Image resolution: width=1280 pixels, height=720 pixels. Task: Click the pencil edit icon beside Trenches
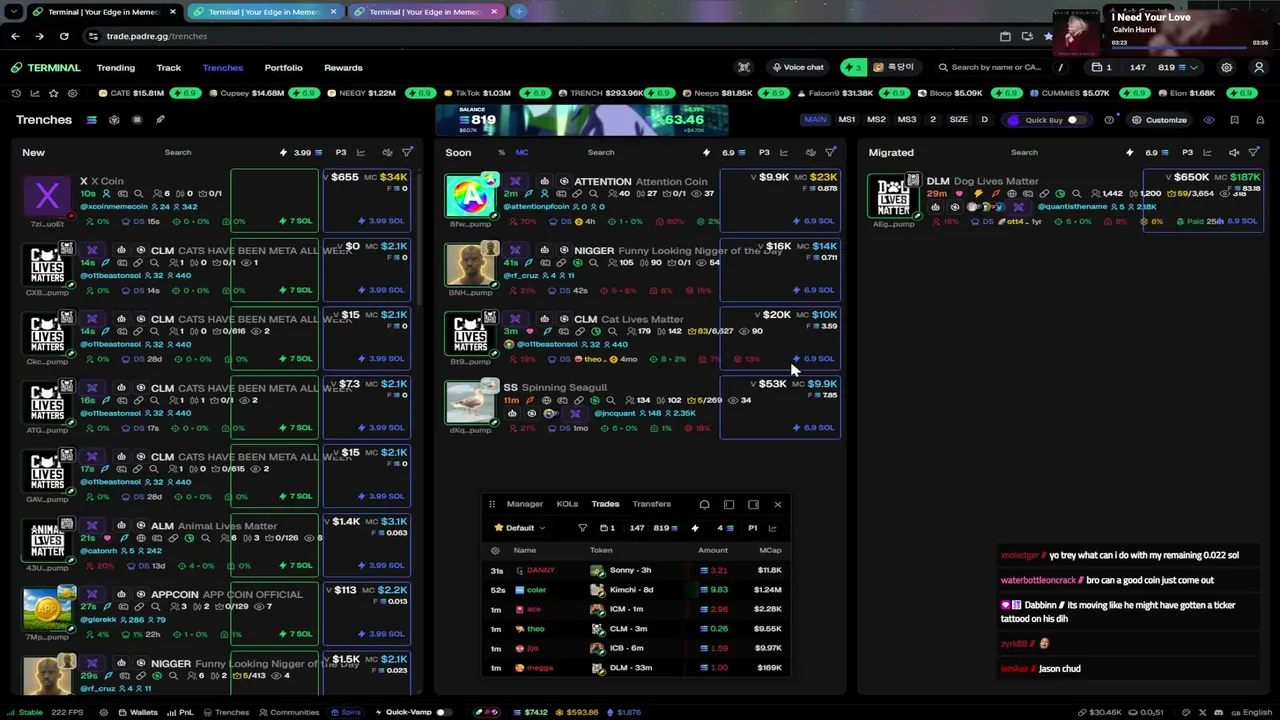coord(160,120)
